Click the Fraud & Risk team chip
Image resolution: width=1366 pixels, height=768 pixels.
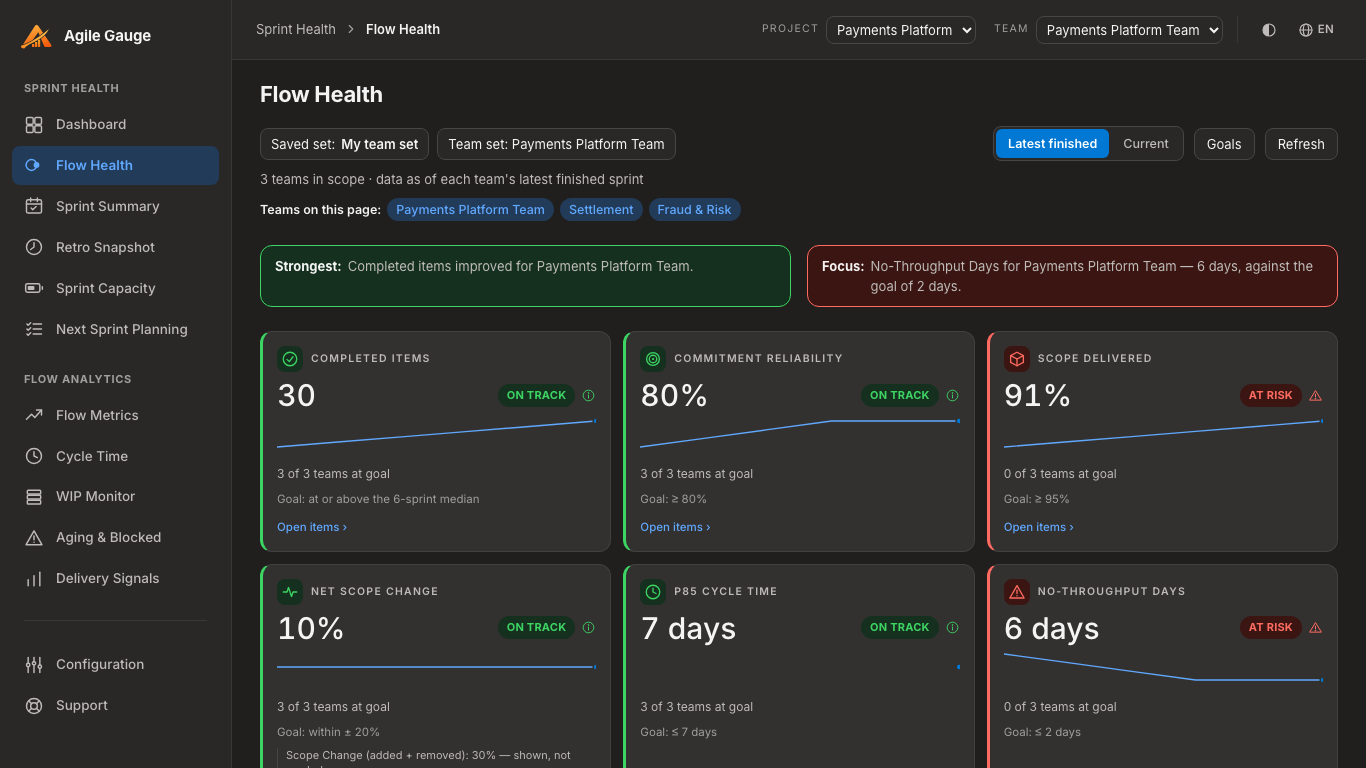coord(694,210)
